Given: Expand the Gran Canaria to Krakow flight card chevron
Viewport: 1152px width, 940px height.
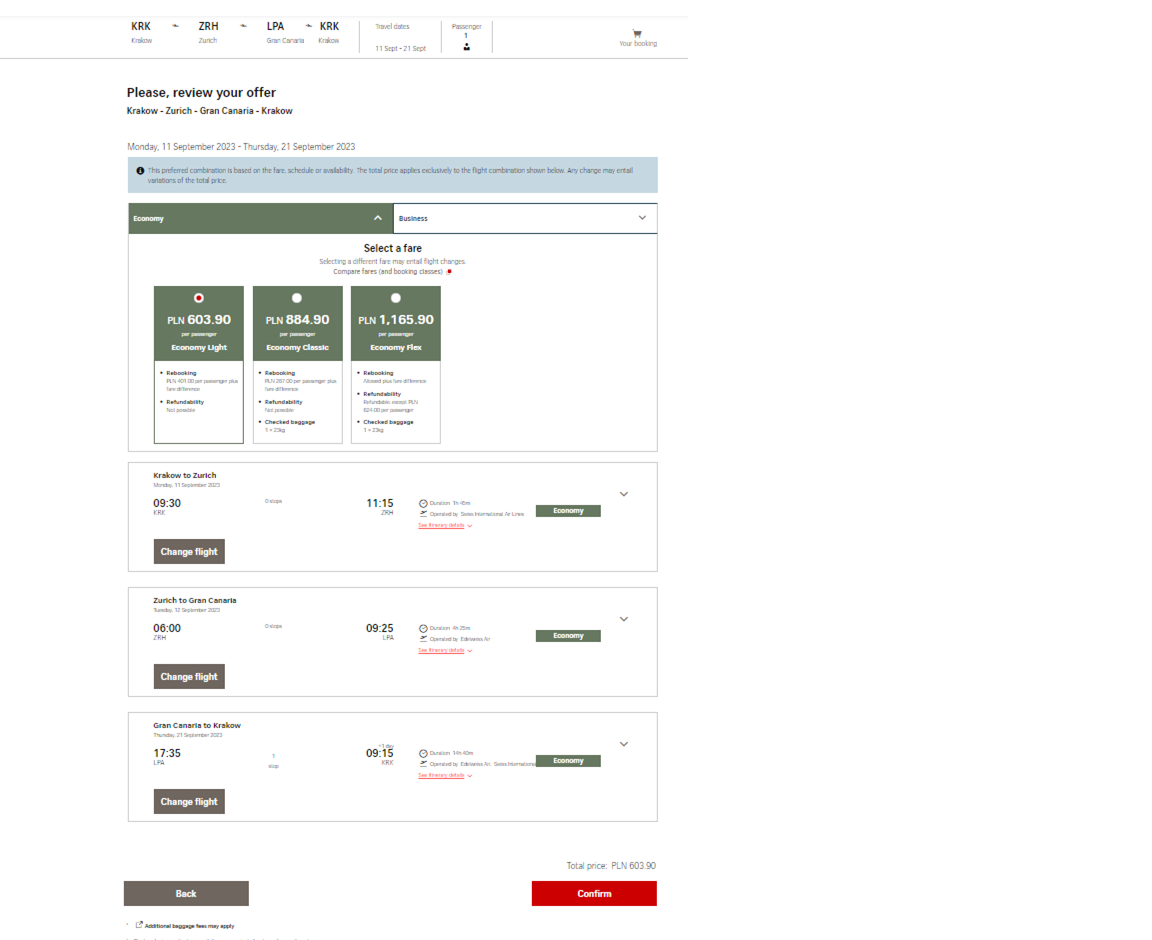Looking at the screenshot, I should [x=624, y=744].
